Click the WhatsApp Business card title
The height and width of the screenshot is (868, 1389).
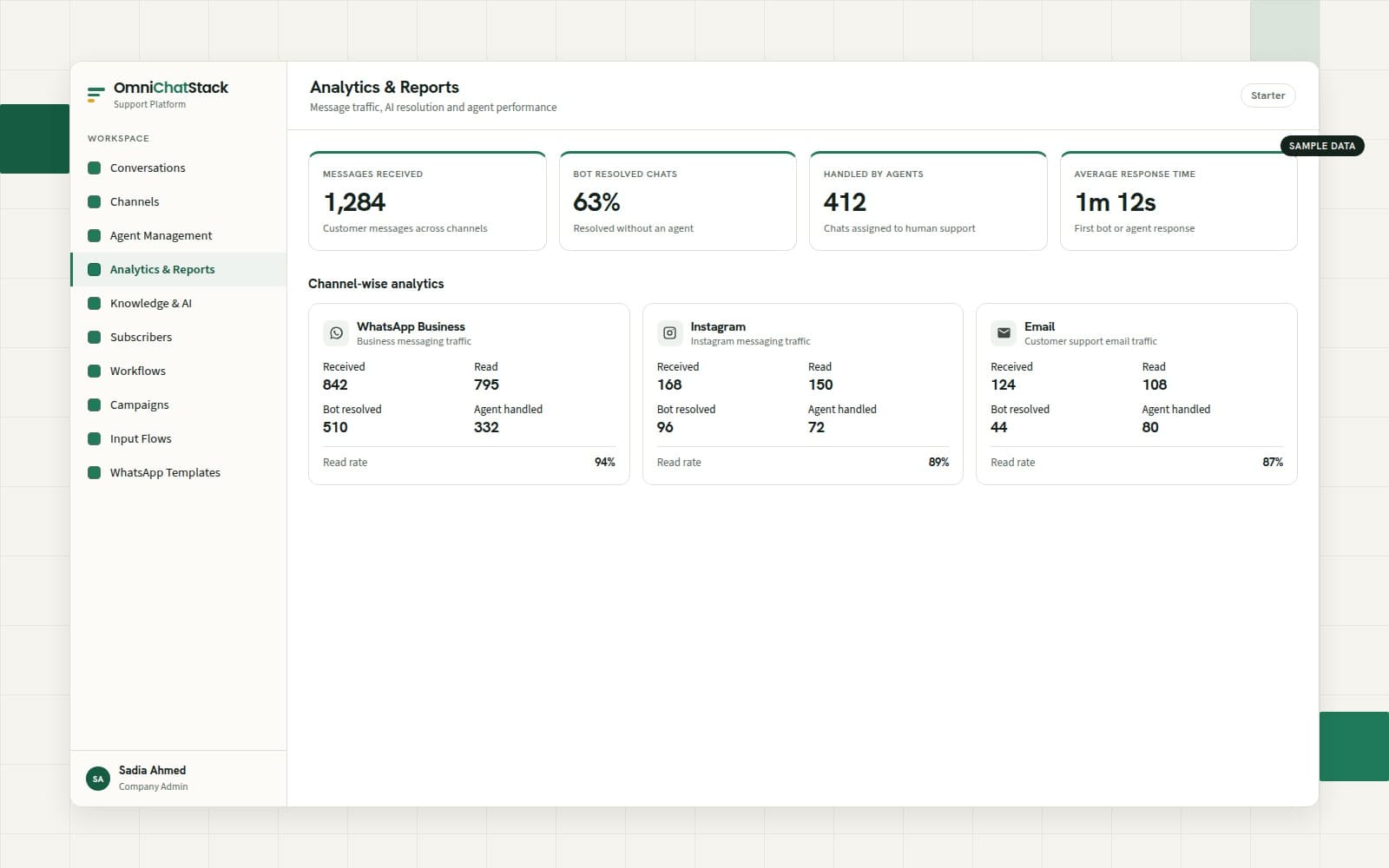coord(411,326)
